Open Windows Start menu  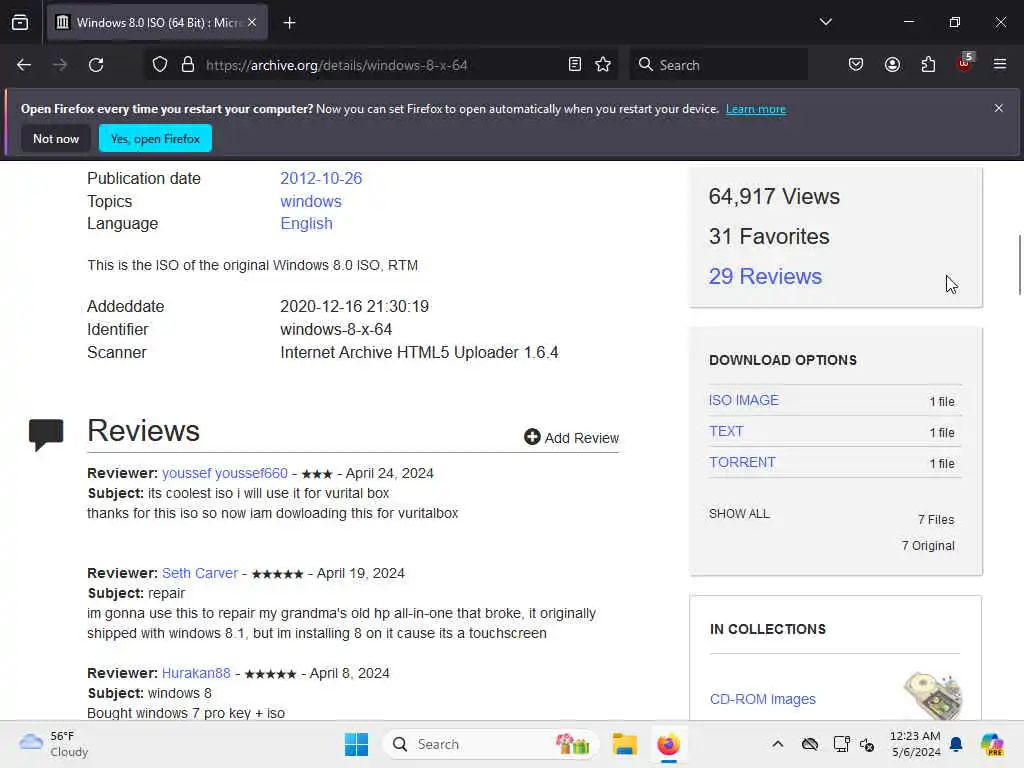coord(356,744)
